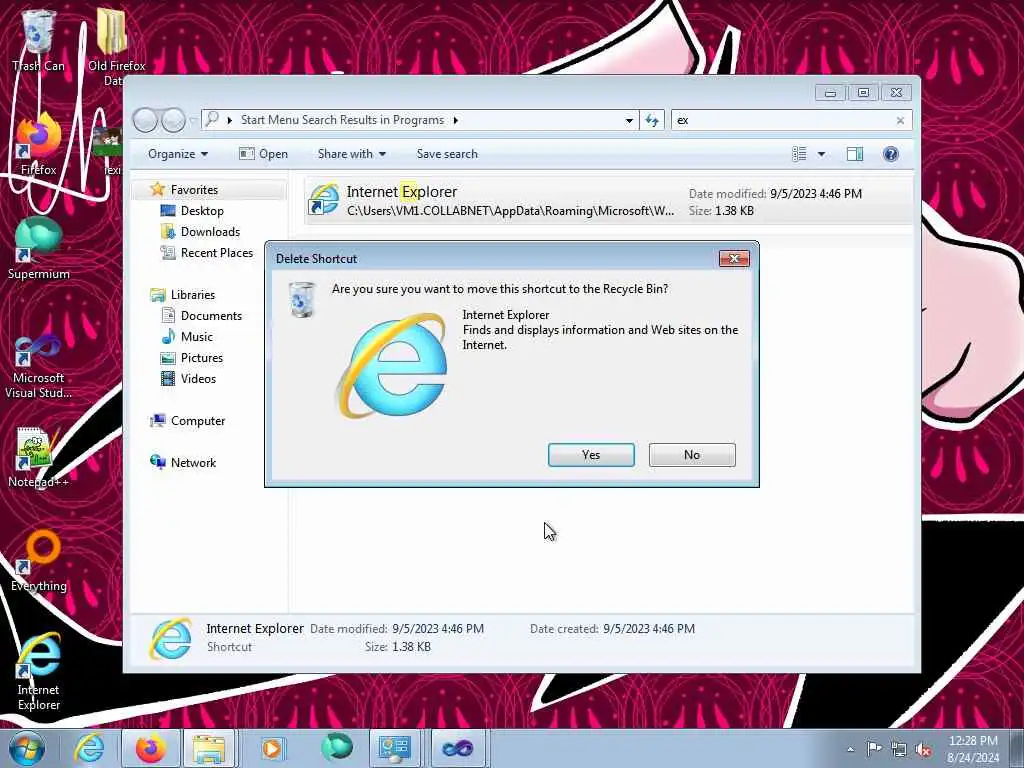Image resolution: width=1024 pixels, height=768 pixels.
Task: Select Music library
Action: 197,337
